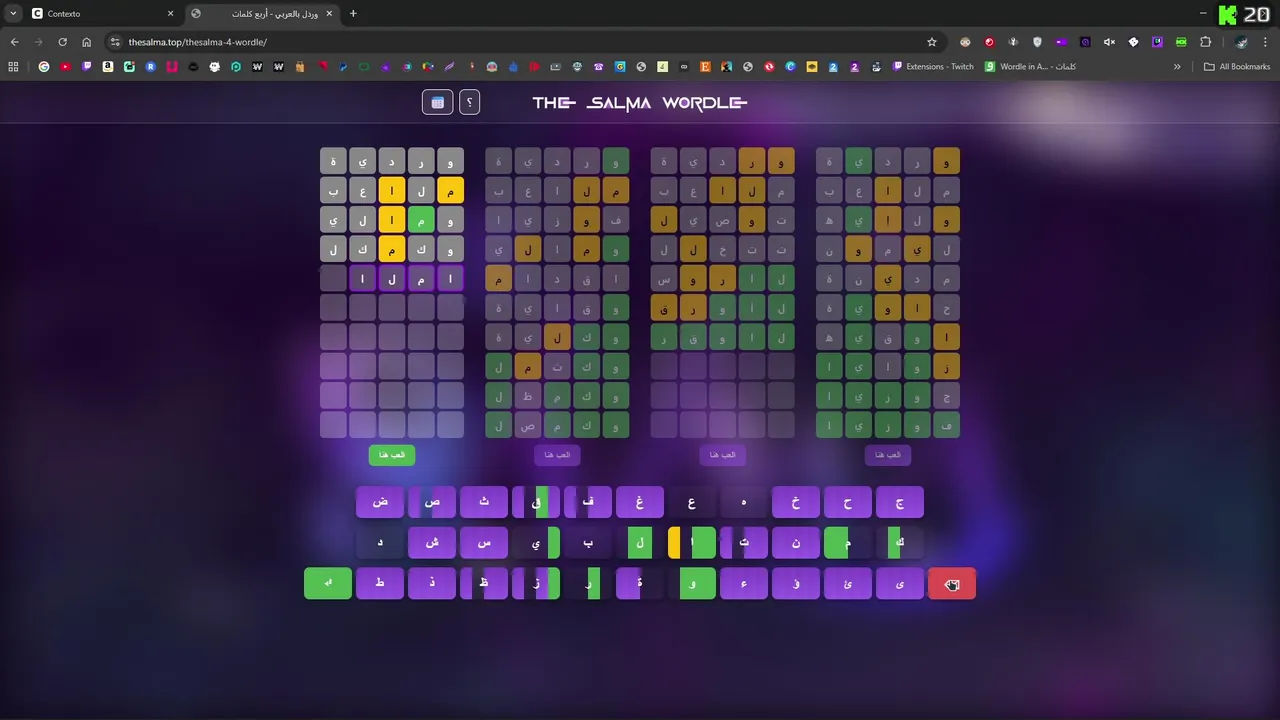Click THE SALMA WORDLE title

[x=640, y=102]
